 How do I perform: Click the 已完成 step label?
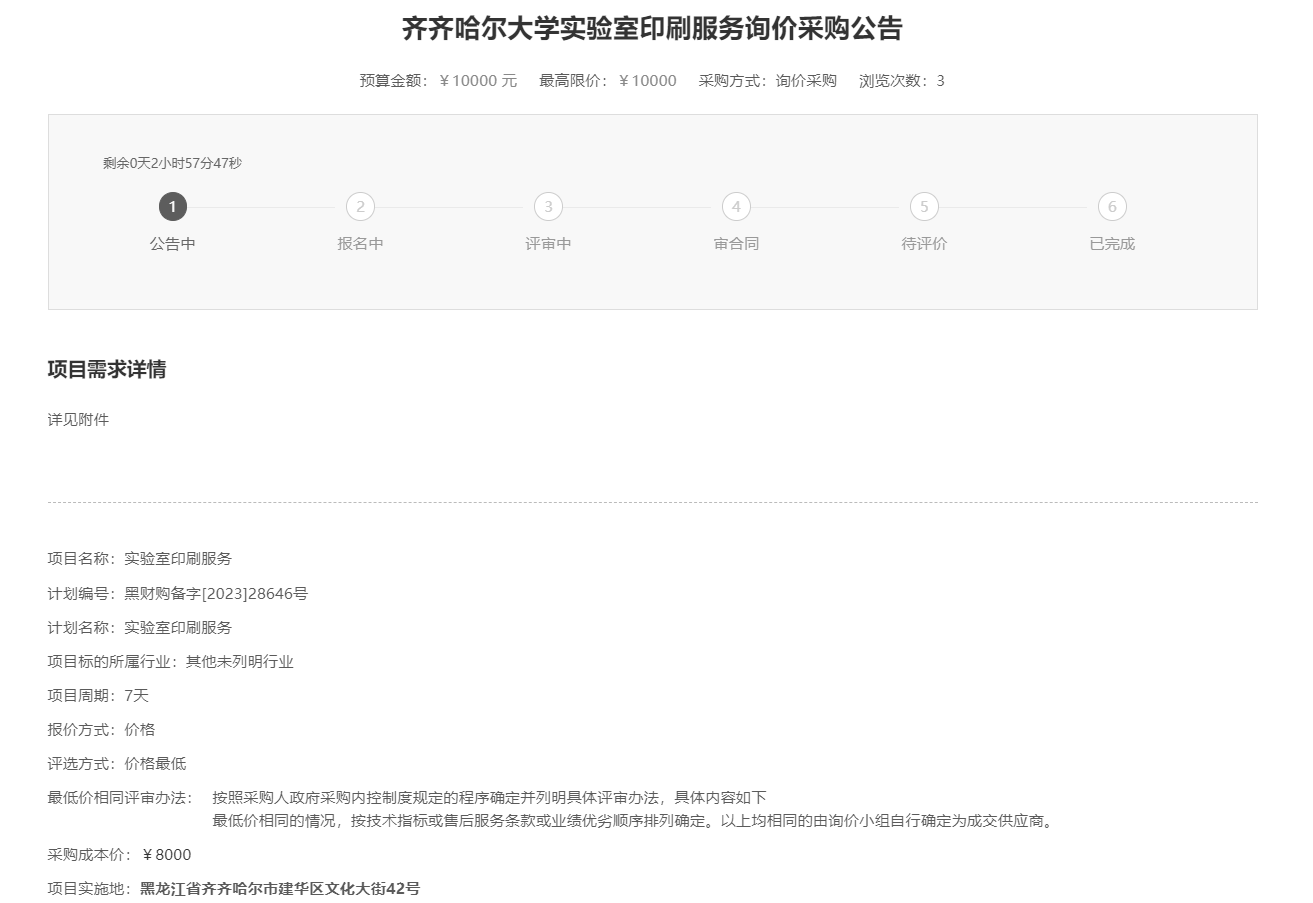1112,244
